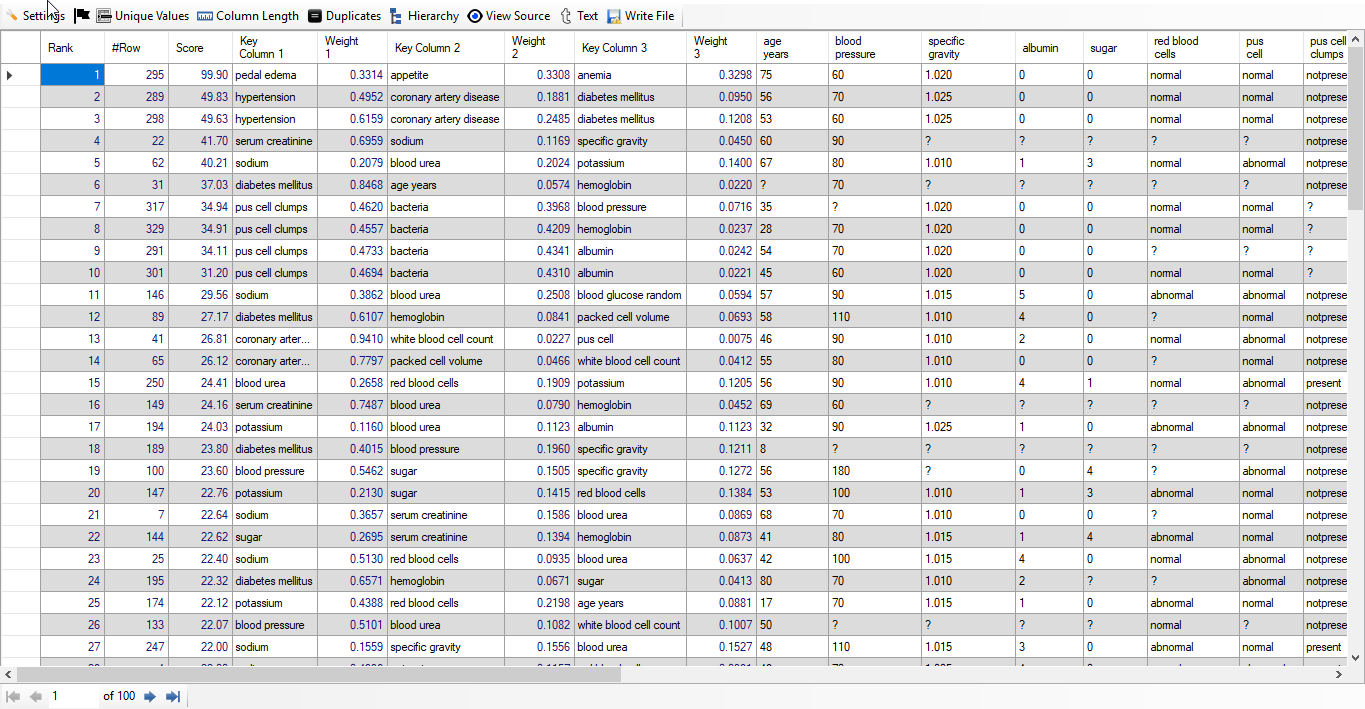
Task: Click Write File save icon
Action: point(640,16)
